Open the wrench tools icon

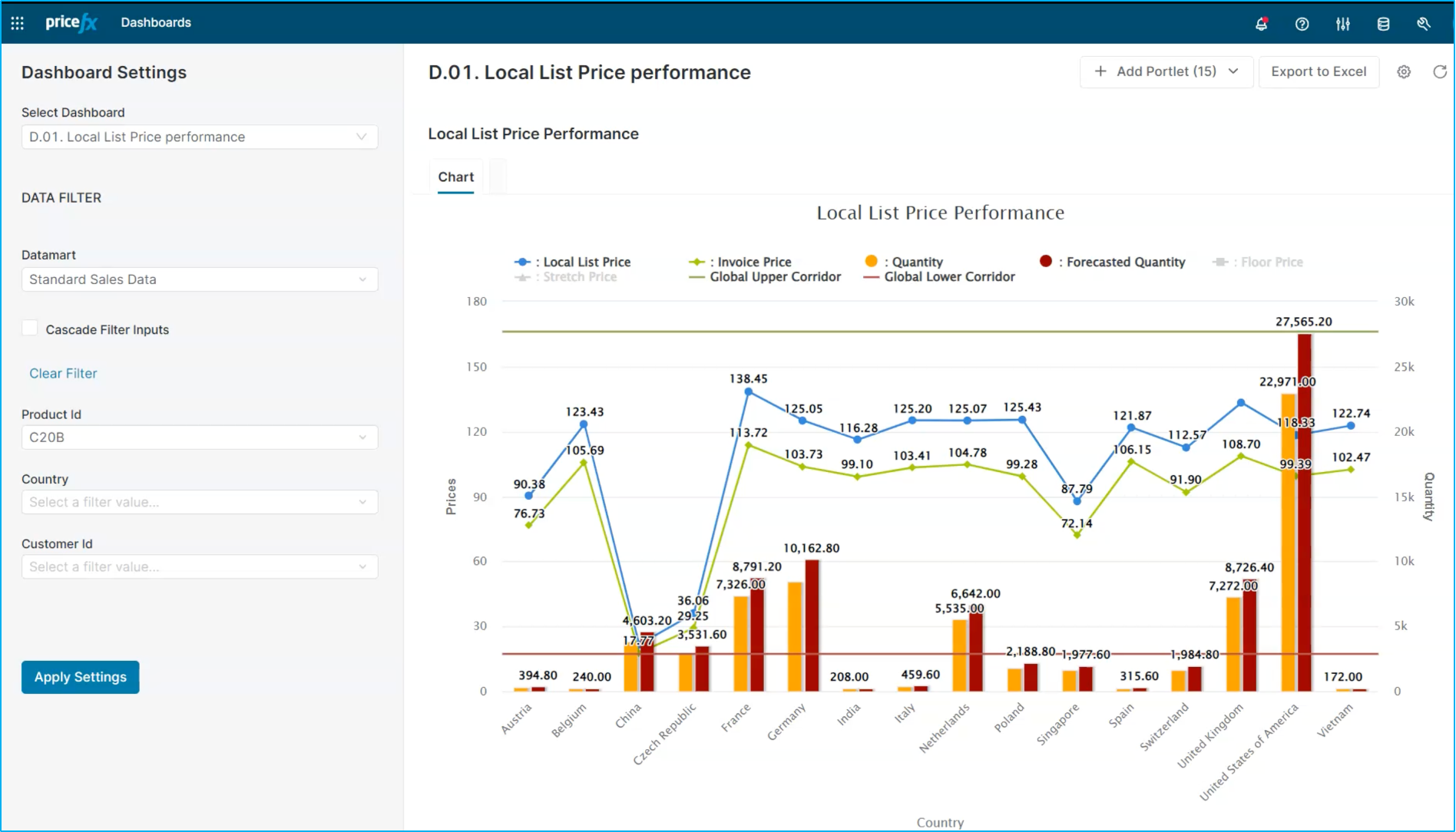point(1424,24)
